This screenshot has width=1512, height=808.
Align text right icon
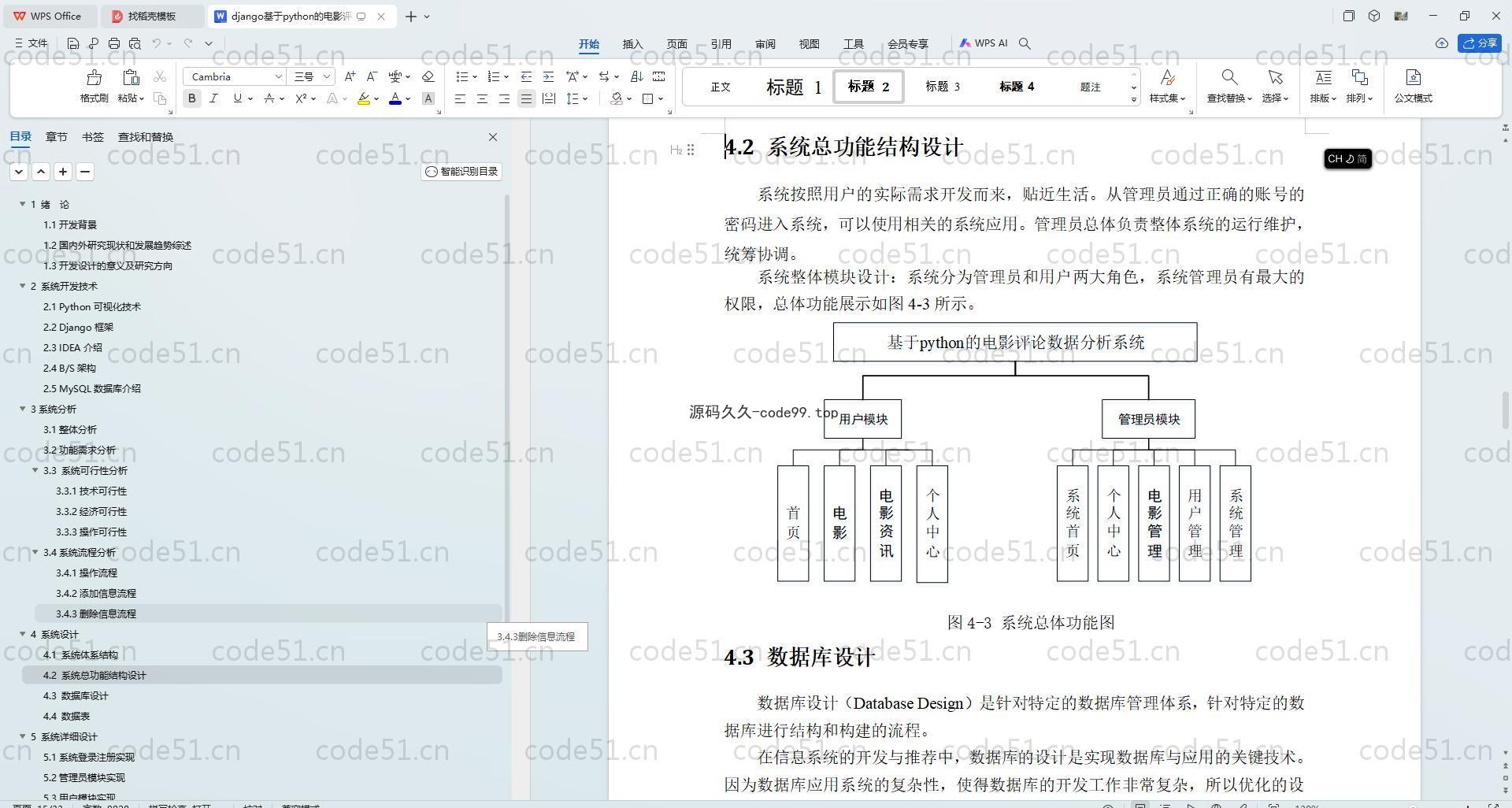[504, 98]
